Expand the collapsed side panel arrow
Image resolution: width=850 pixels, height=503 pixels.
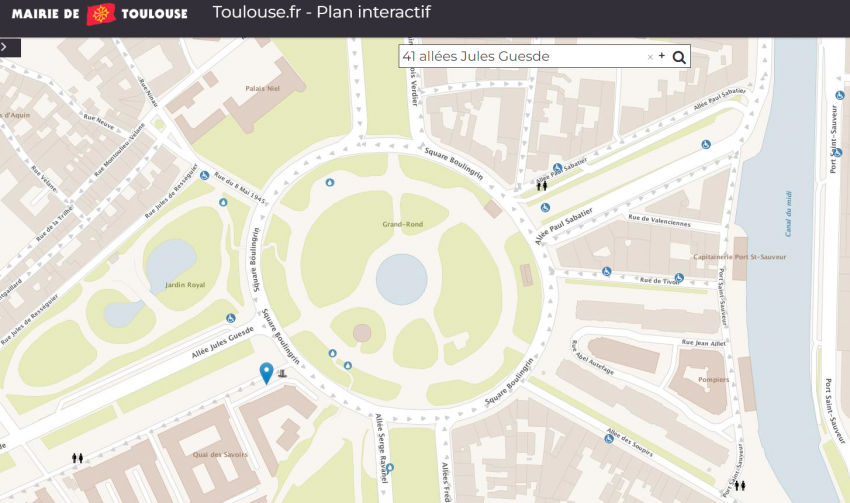point(5,46)
